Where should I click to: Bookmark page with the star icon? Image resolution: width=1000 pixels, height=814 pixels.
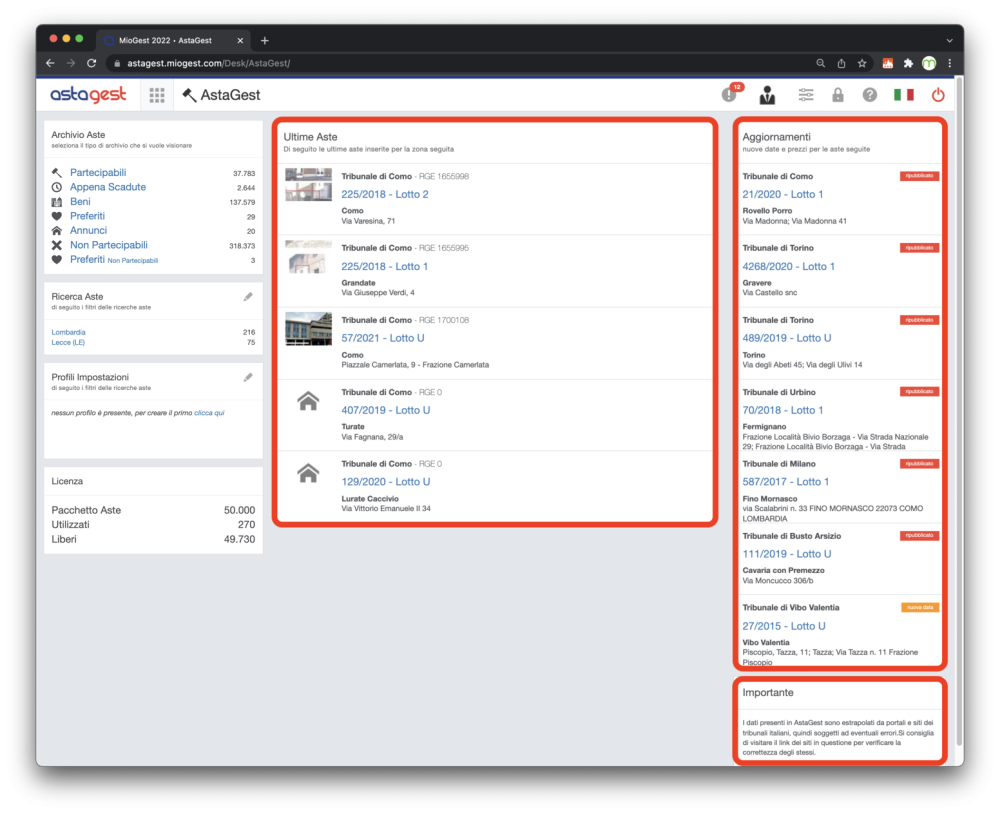[862, 63]
